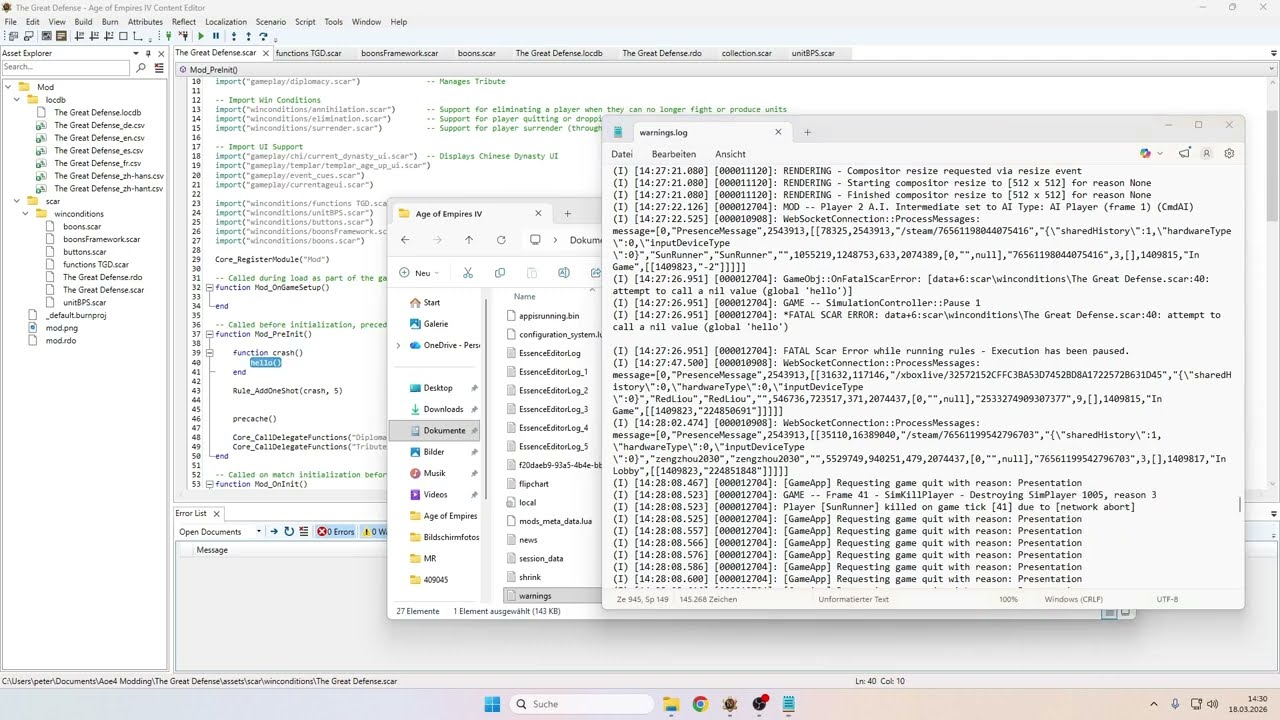Viewport: 1280px width, 720px height.
Task: Click the Suche search box on the taskbar
Action: [581, 704]
